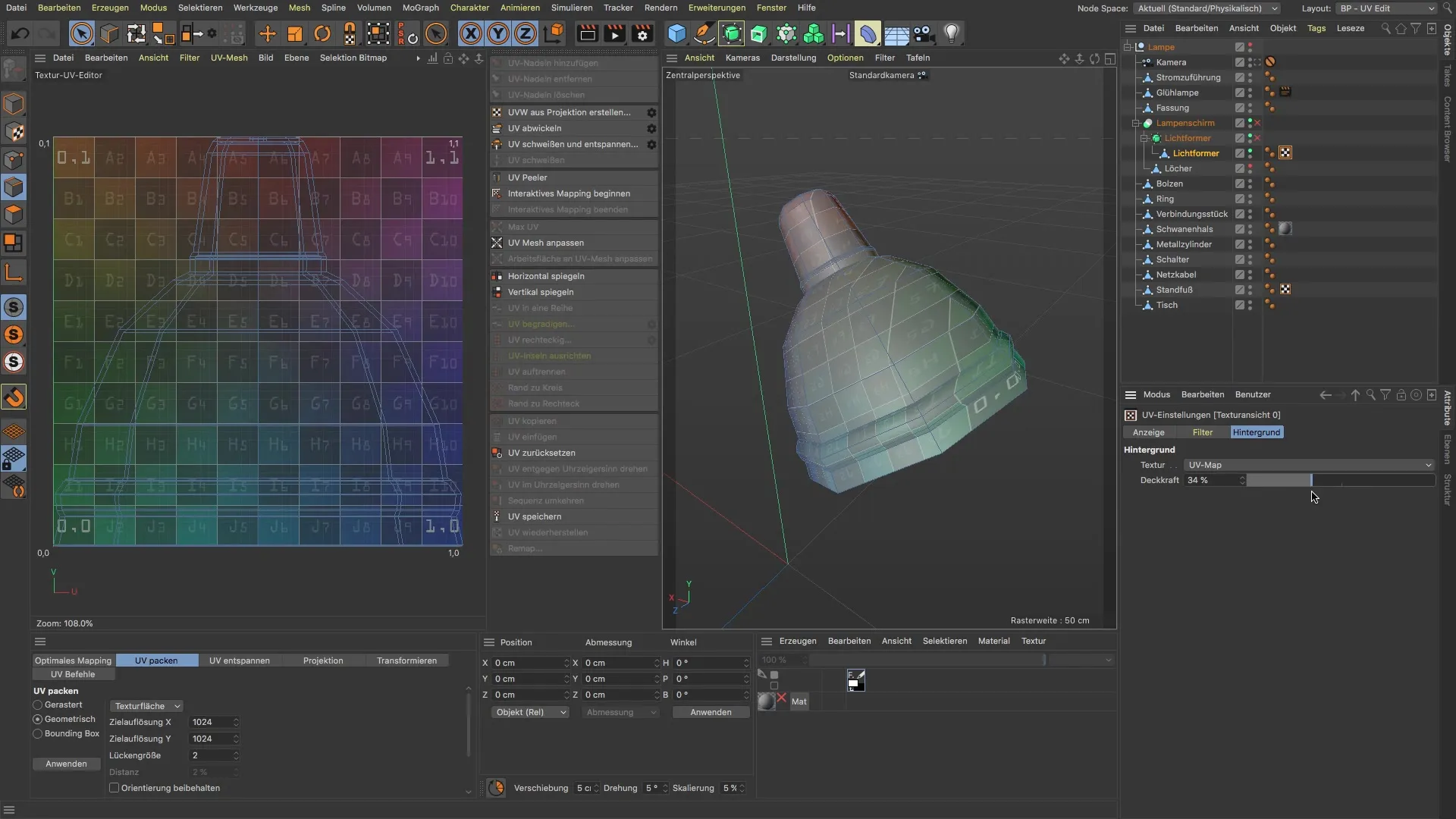This screenshot has width=1456, height=819.
Task: Click the Anwenden button under UV packen
Action: point(66,764)
